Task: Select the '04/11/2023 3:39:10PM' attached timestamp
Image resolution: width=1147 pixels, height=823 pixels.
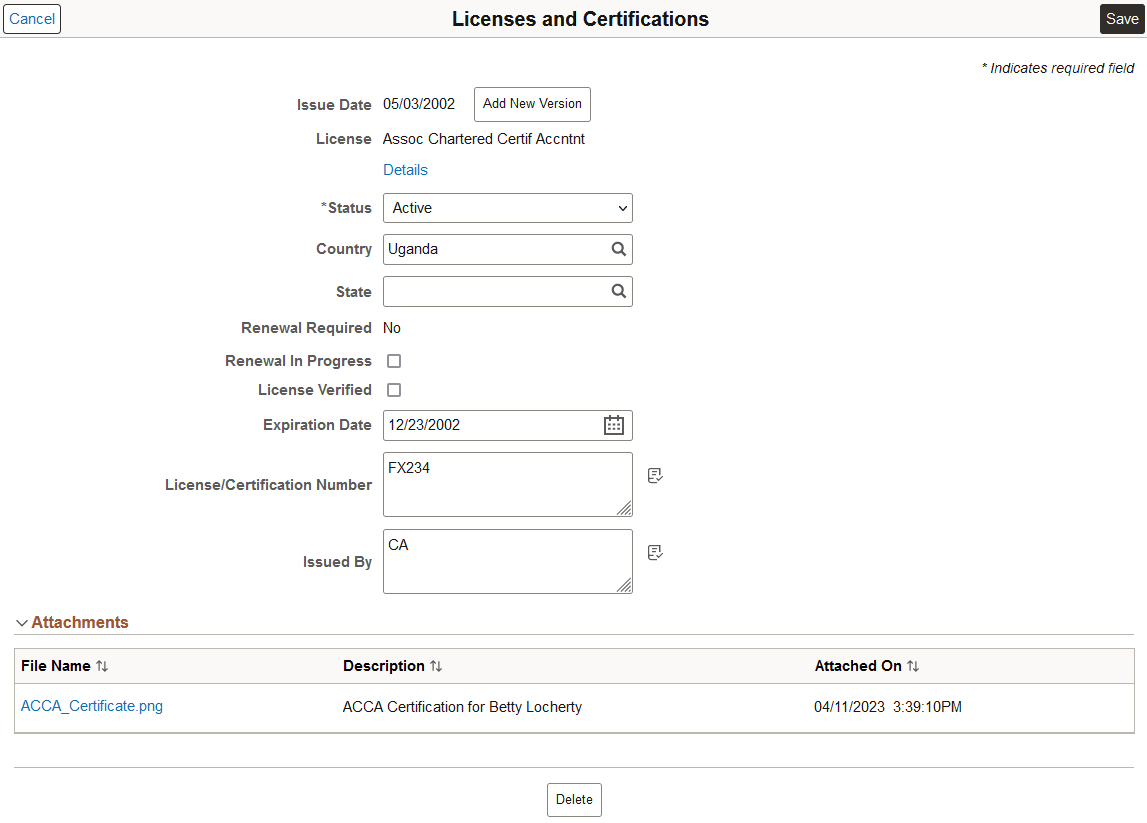Action: tap(888, 707)
